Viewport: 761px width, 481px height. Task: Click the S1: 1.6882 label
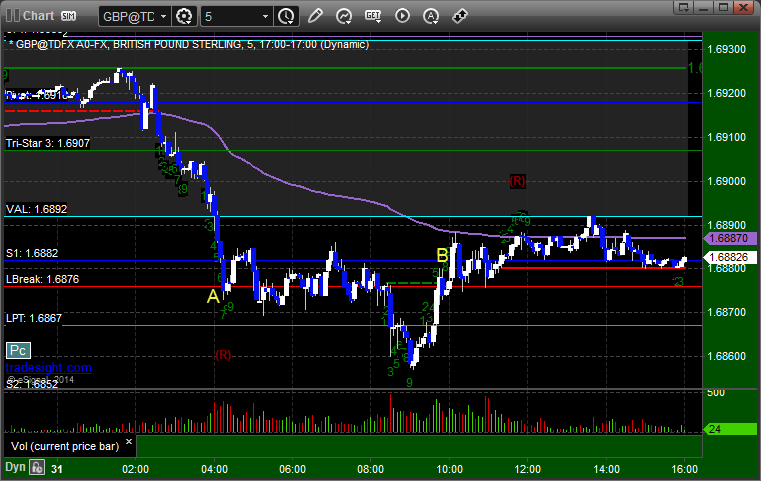point(32,253)
